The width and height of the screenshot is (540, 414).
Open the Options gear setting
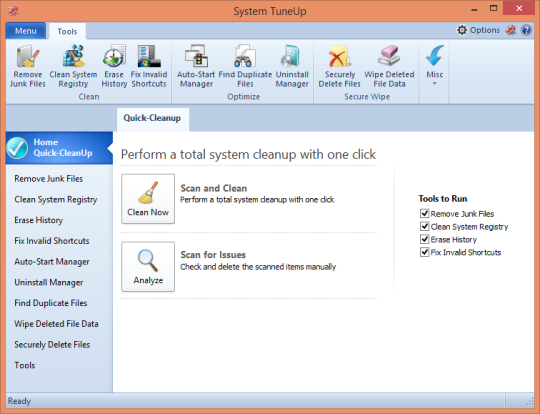tap(478, 30)
